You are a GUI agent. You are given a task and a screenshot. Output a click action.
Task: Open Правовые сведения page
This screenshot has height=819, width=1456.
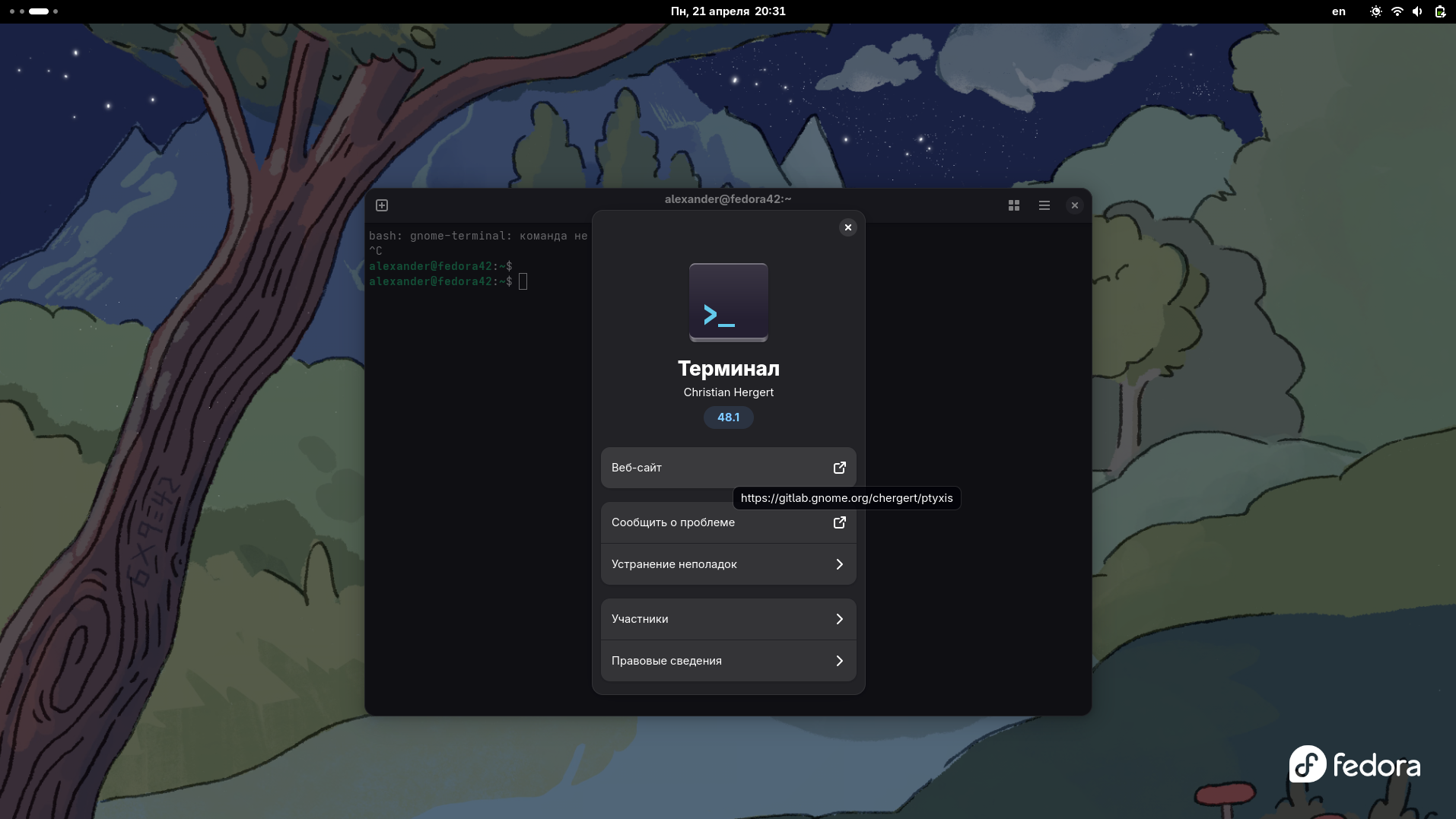click(729, 661)
